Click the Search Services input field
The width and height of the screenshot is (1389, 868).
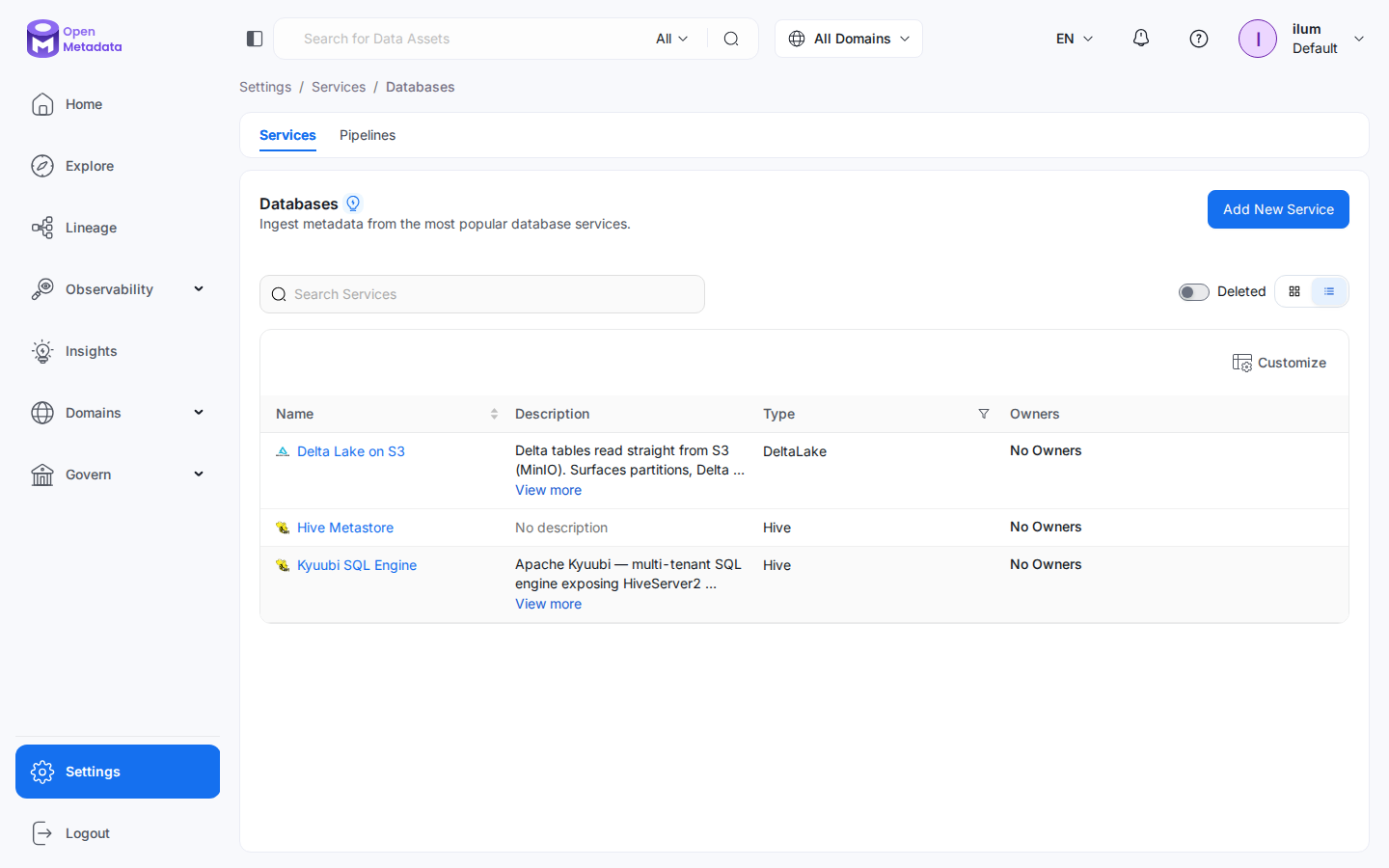[x=482, y=294]
